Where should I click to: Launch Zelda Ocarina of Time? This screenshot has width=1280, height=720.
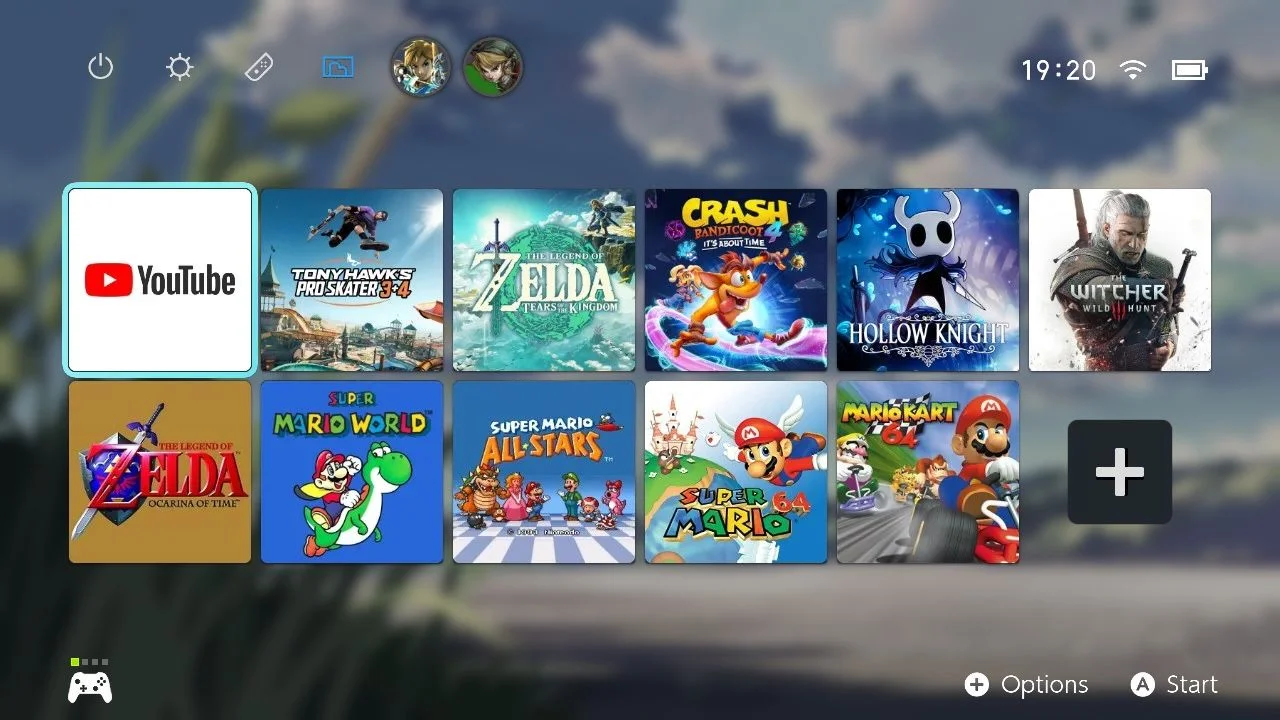(160, 472)
